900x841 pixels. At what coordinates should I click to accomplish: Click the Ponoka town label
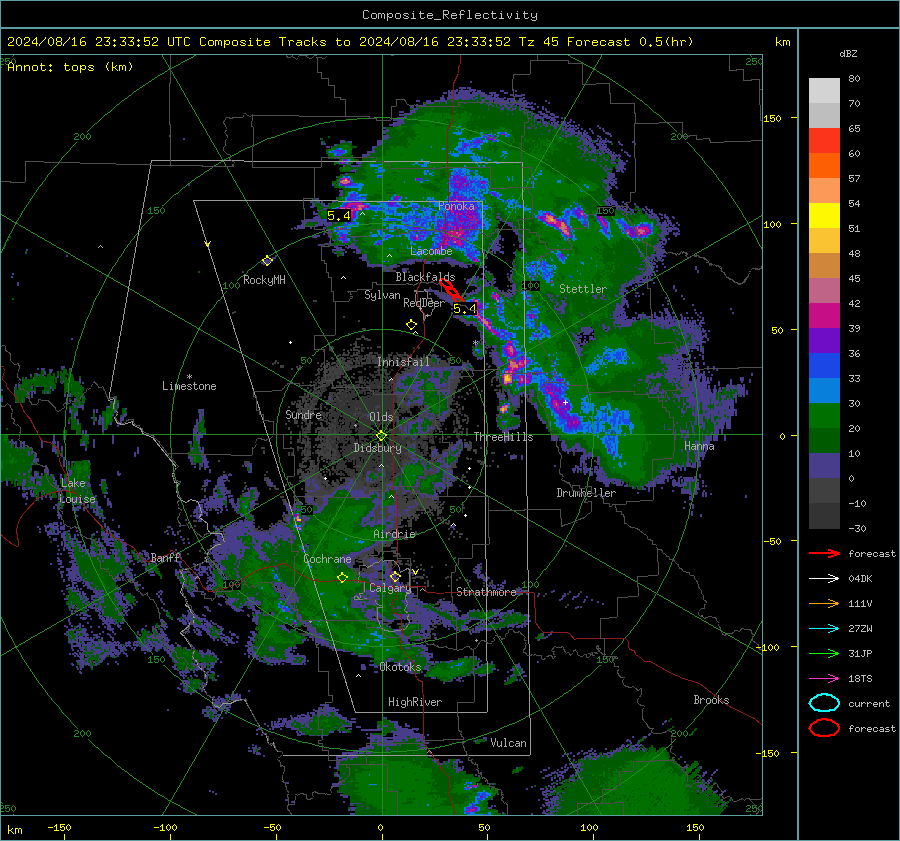pos(456,206)
